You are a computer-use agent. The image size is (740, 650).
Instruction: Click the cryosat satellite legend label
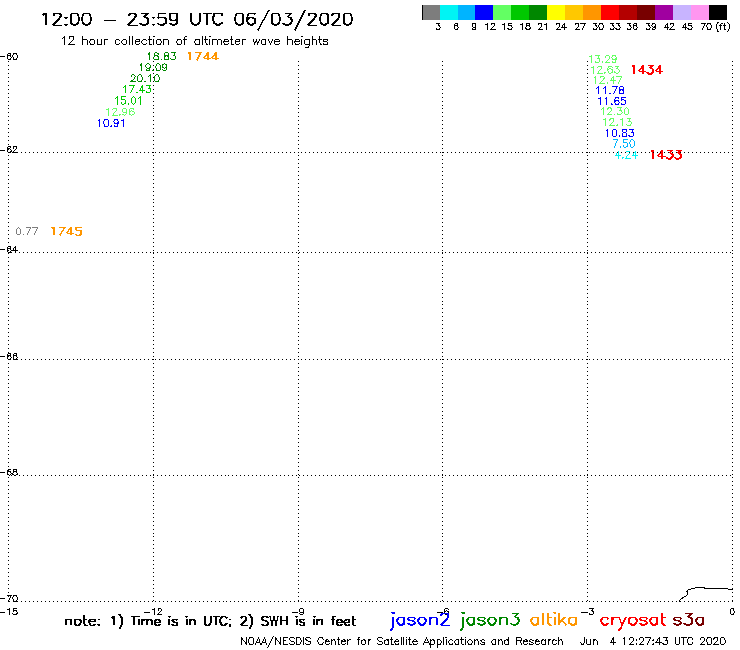[633, 621]
